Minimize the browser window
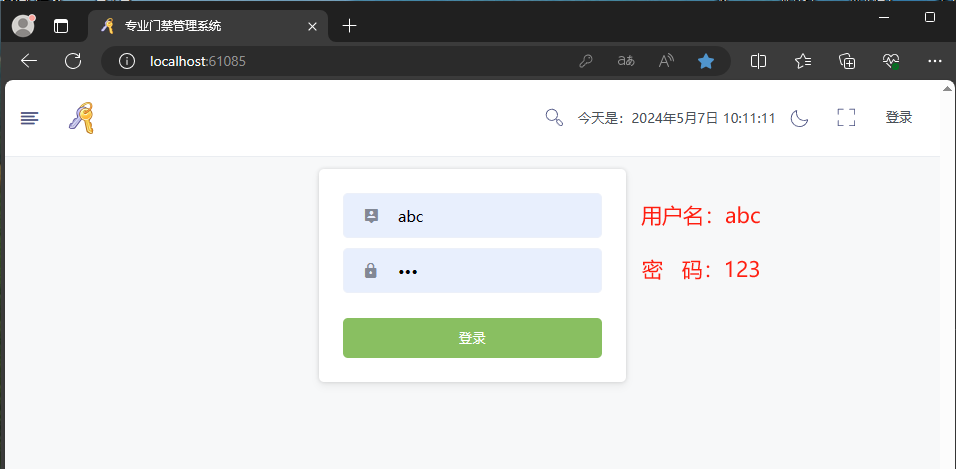Image resolution: width=956 pixels, height=469 pixels. [883, 17]
